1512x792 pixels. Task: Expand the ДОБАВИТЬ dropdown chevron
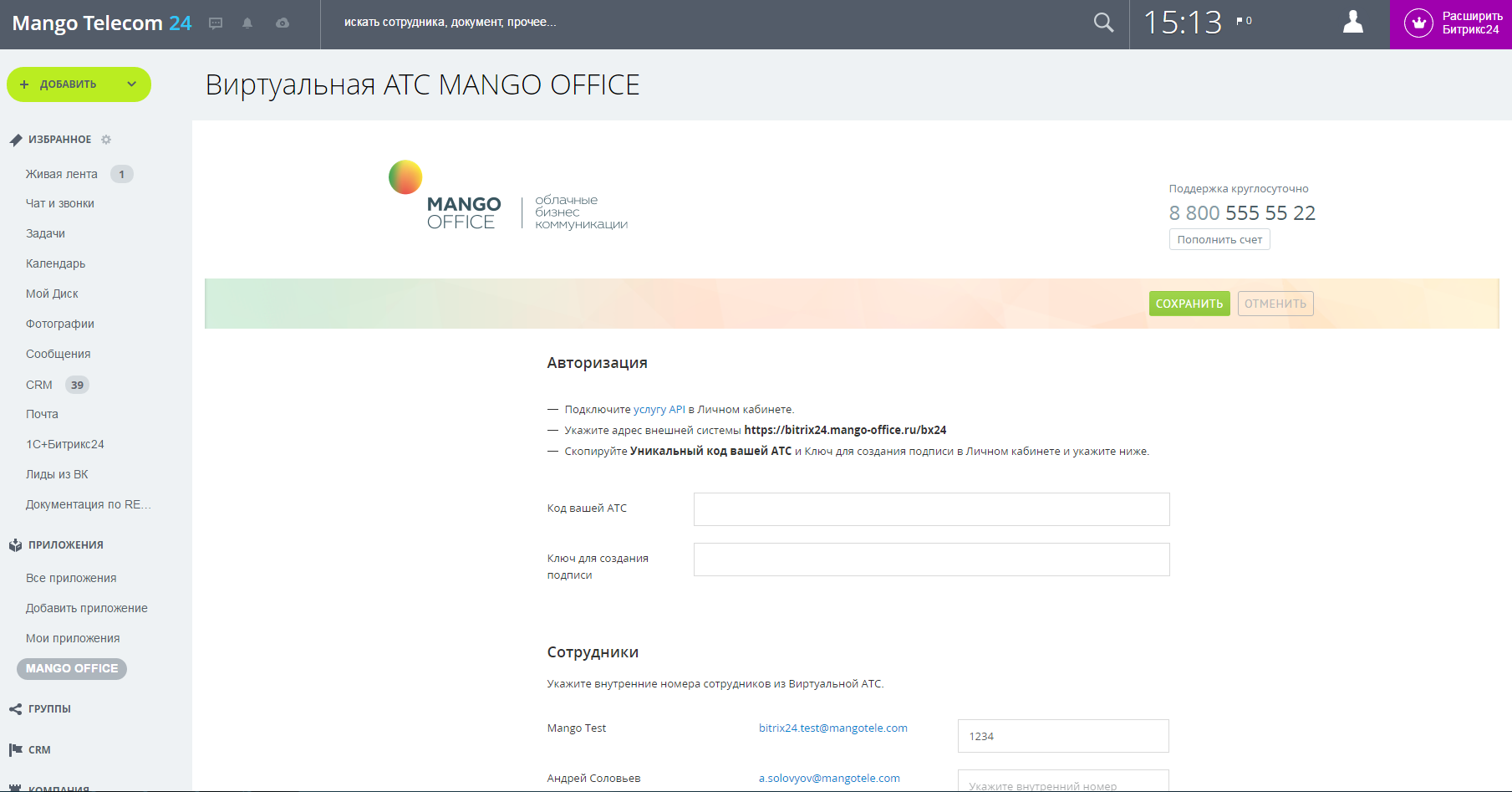[130, 84]
